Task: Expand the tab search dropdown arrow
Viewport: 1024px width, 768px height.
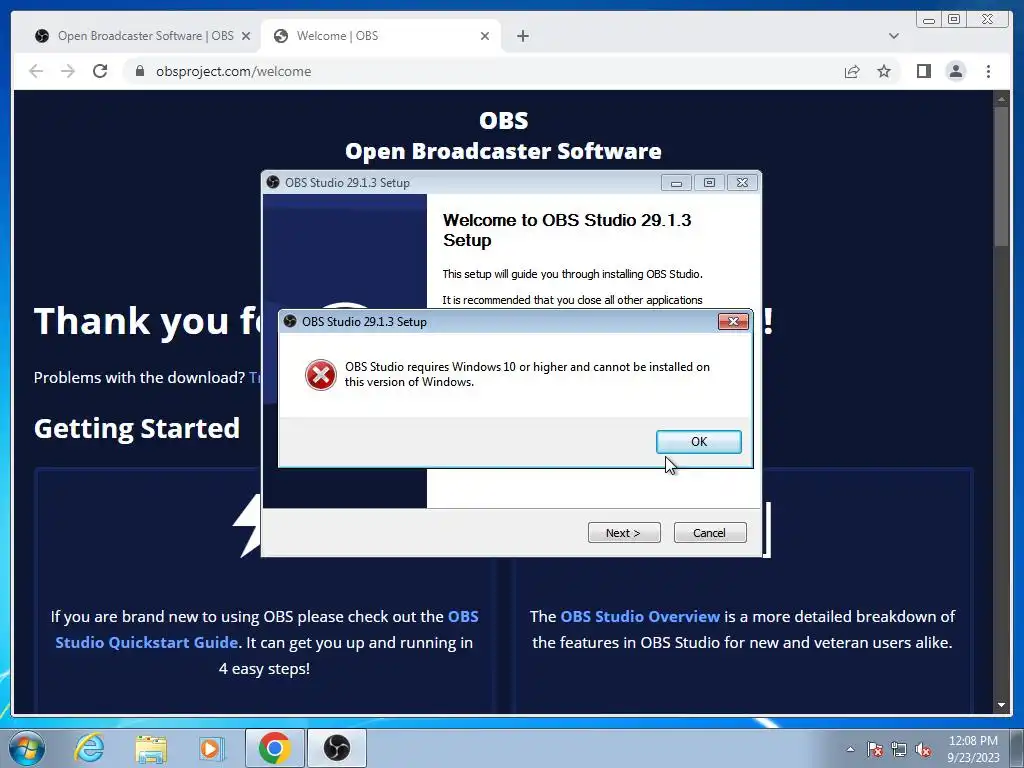Action: [x=893, y=36]
